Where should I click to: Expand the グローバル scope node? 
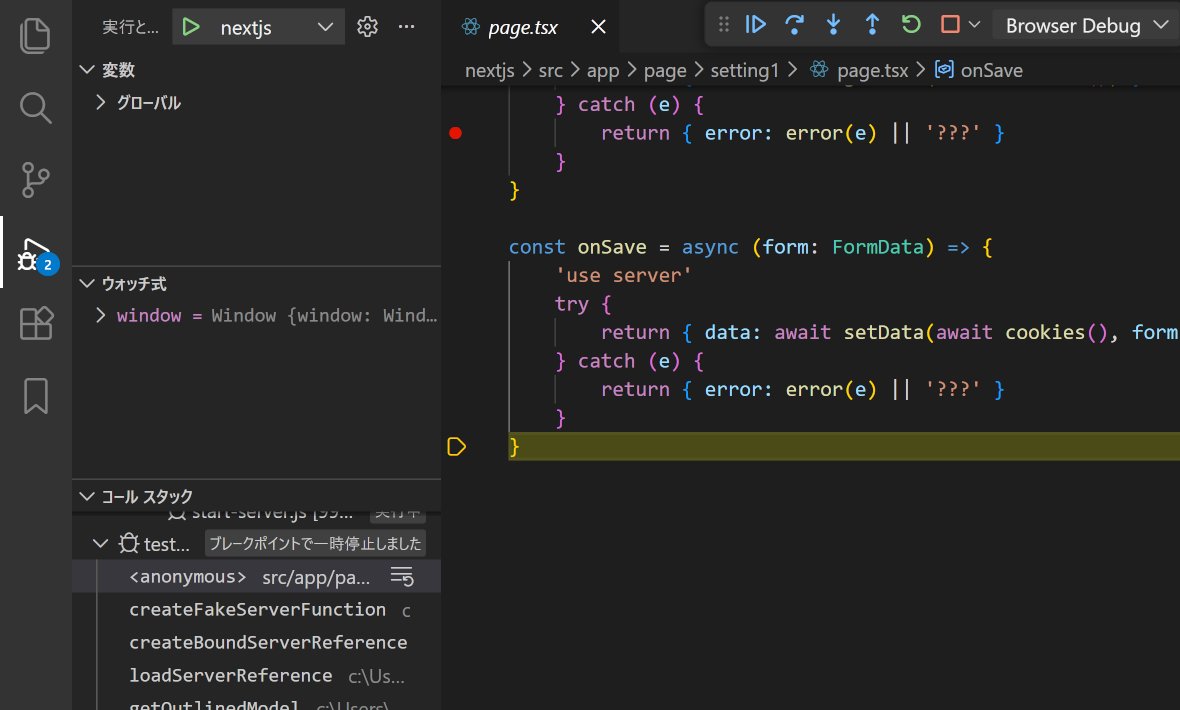tap(101, 102)
